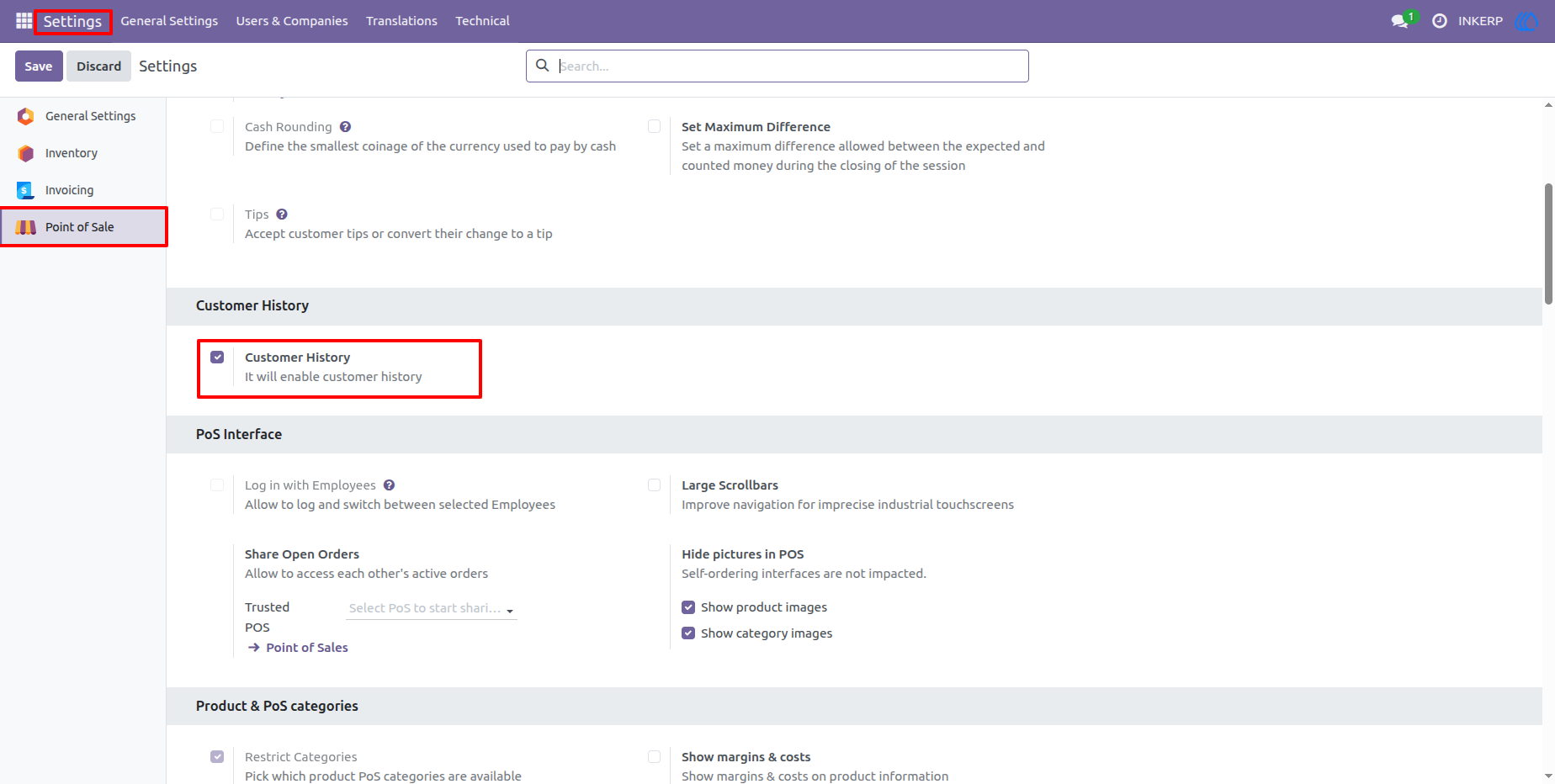Click the vertical scrollbar thumb
The image size is (1555, 784).
(x=1548, y=244)
